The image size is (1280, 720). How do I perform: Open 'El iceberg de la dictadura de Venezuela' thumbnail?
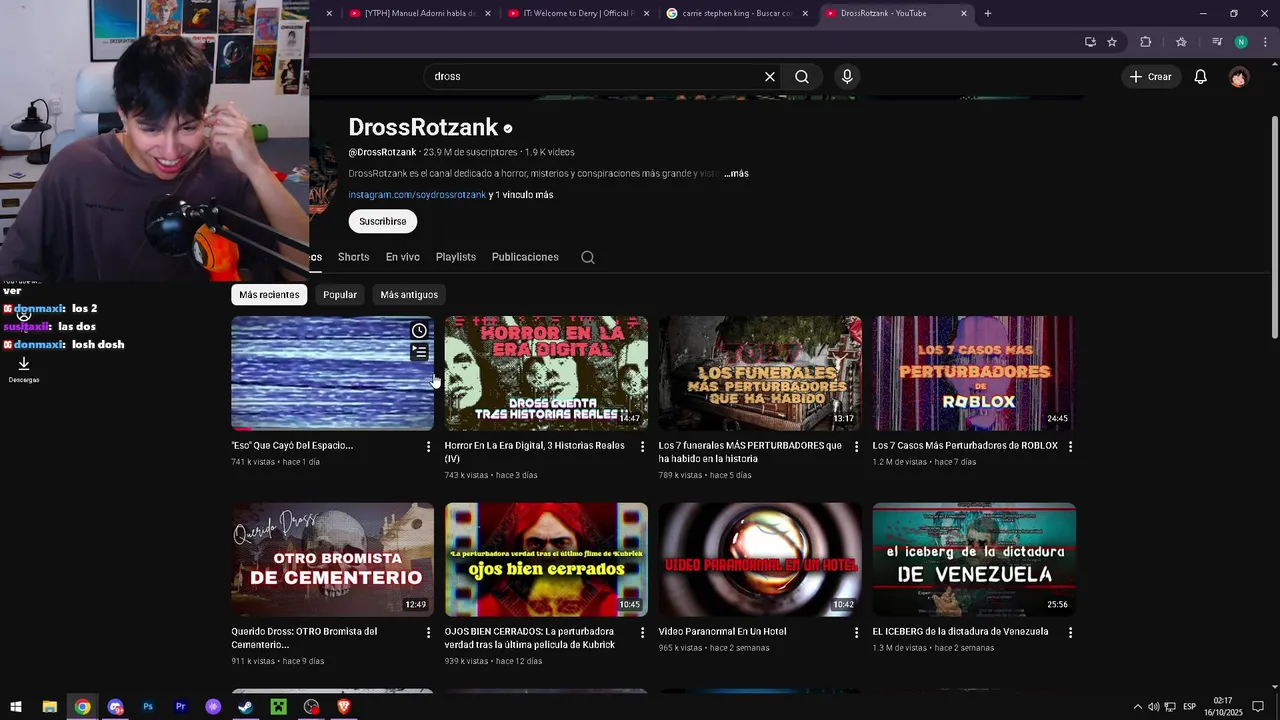coord(974,560)
